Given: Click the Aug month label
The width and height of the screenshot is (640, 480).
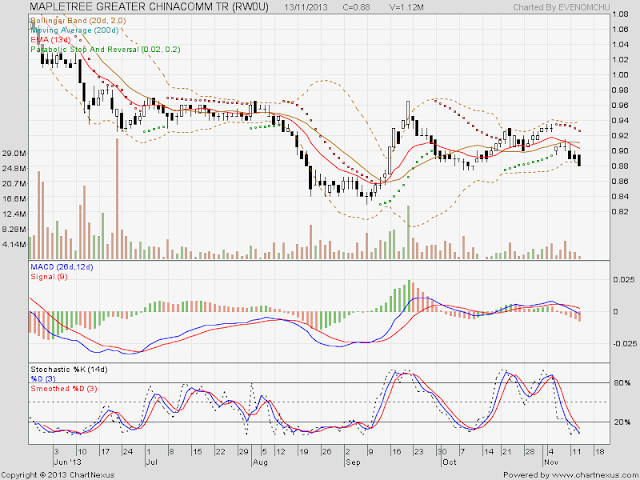Looking at the screenshot, I should click(x=260, y=462).
